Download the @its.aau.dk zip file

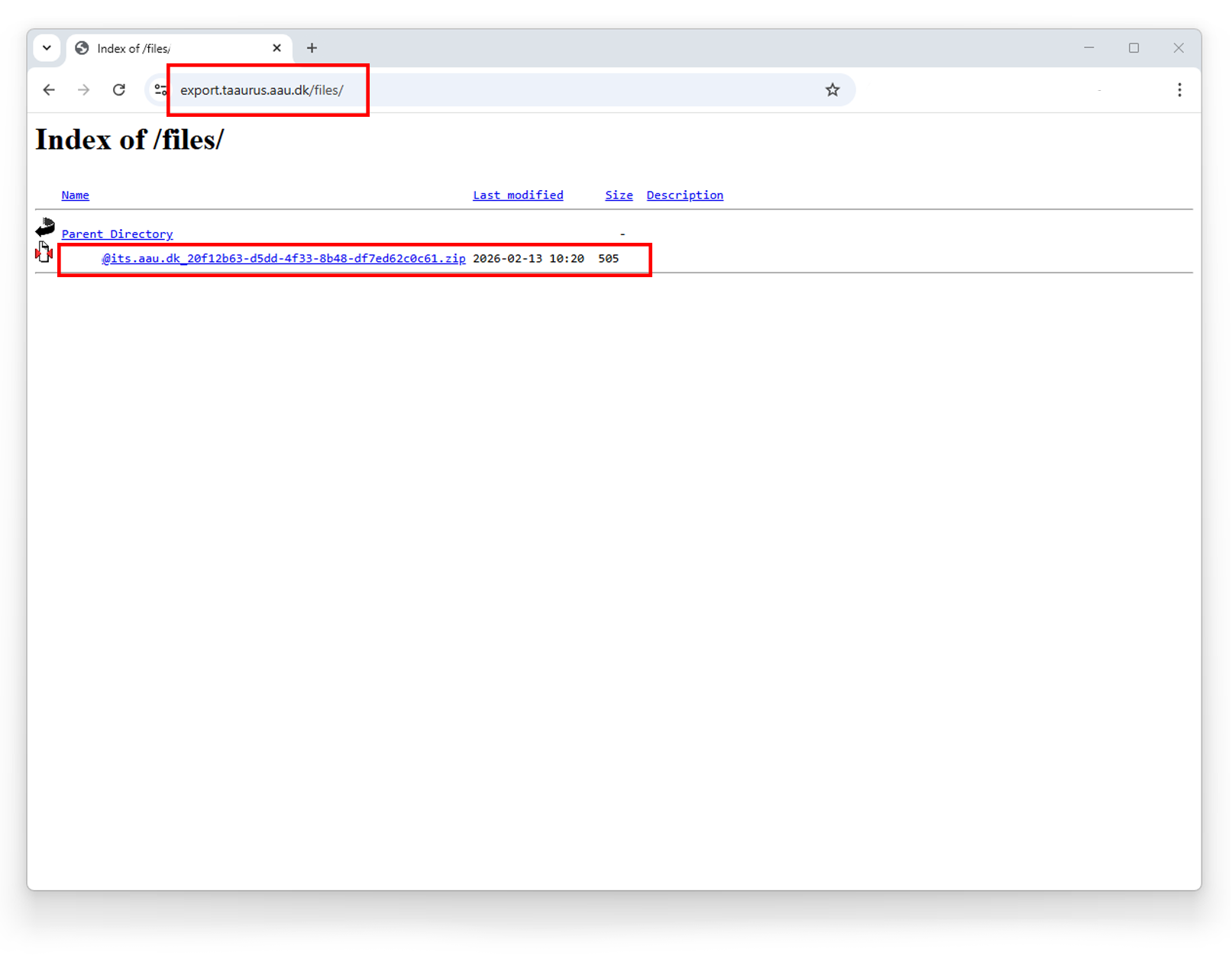[283, 258]
